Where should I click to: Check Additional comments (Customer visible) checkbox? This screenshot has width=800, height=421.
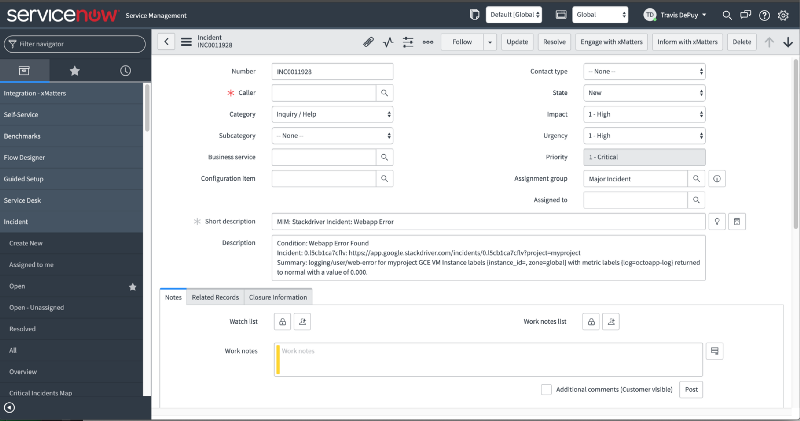pyautogui.click(x=546, y=389)
